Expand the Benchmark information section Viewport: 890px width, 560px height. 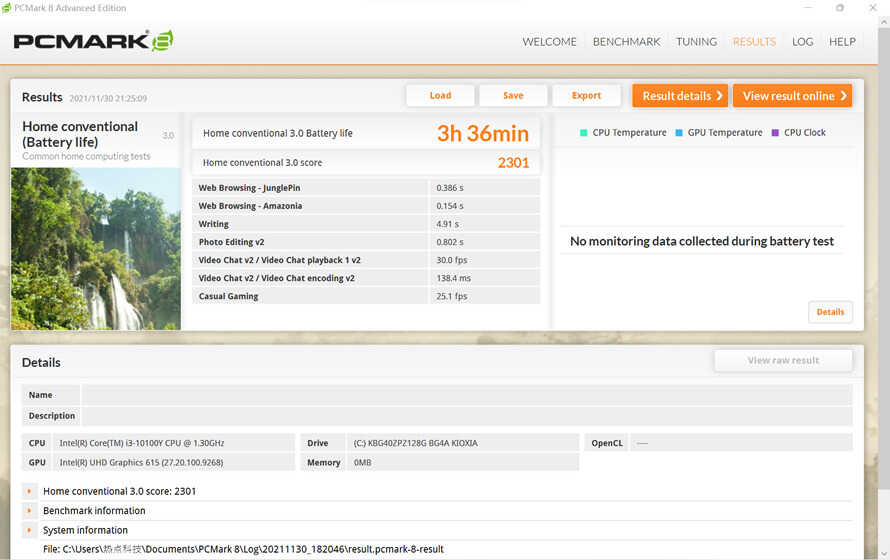click(29, 511)
